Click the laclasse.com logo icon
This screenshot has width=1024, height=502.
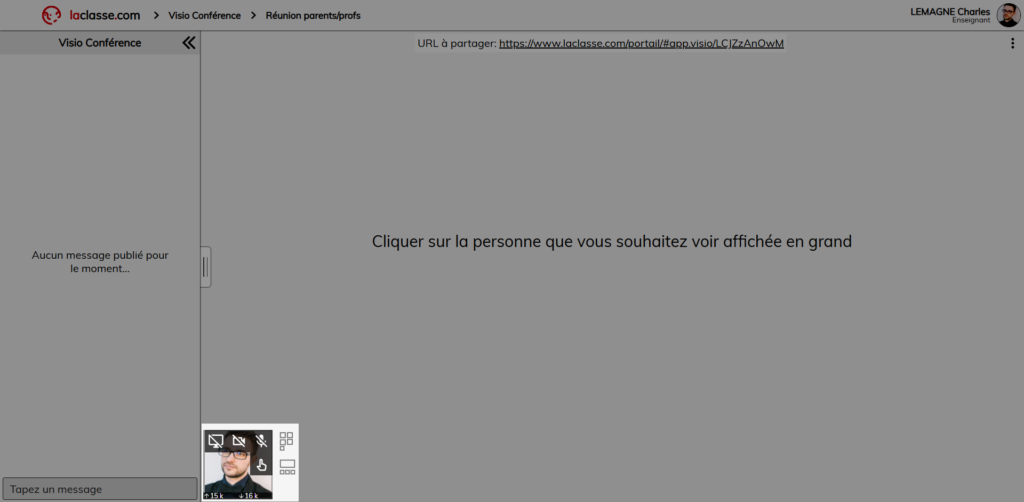(51, 15)
